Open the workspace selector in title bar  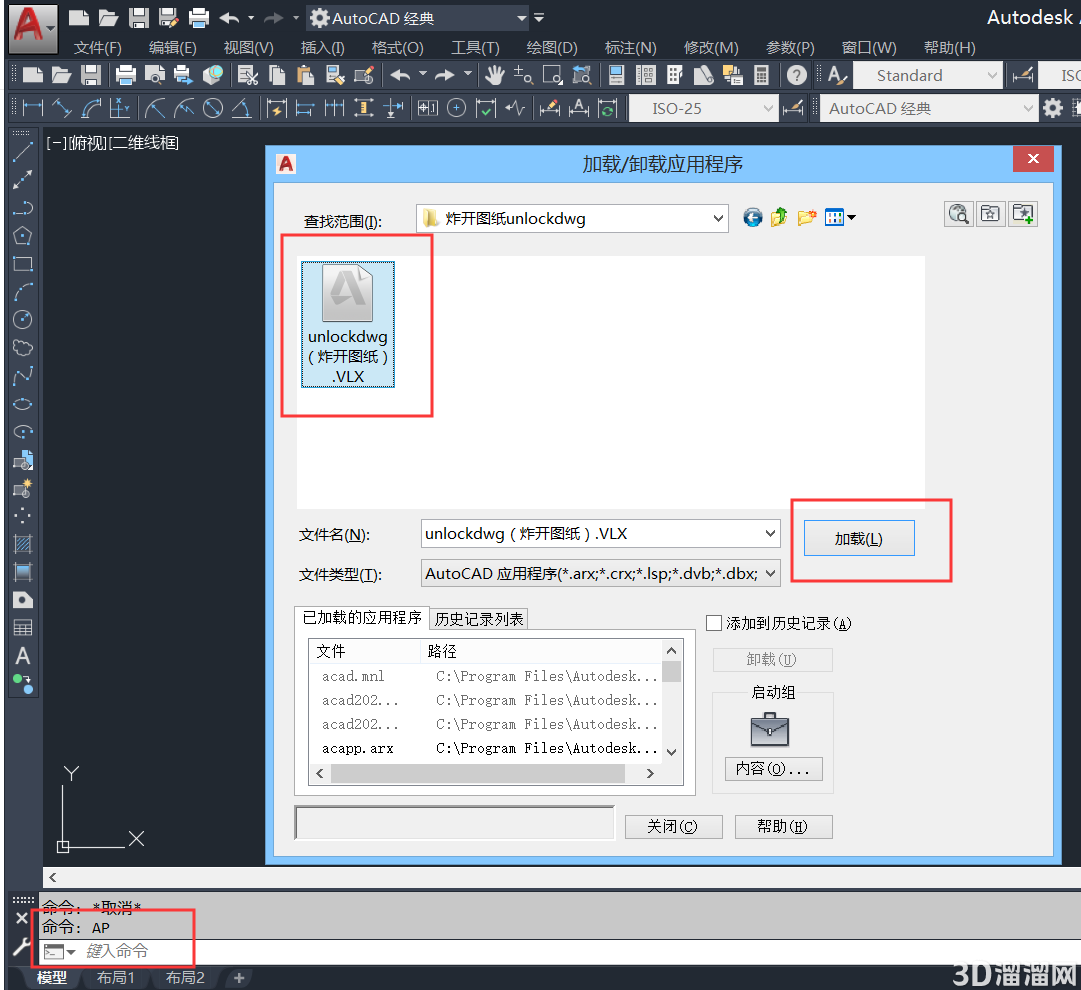(418, 18)
